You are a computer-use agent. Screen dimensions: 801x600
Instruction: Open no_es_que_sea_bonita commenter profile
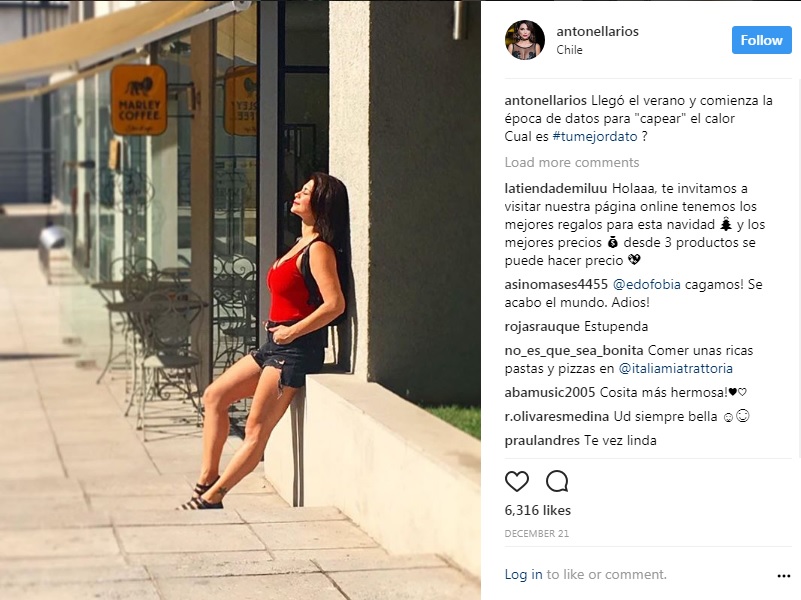coord(574,350)
